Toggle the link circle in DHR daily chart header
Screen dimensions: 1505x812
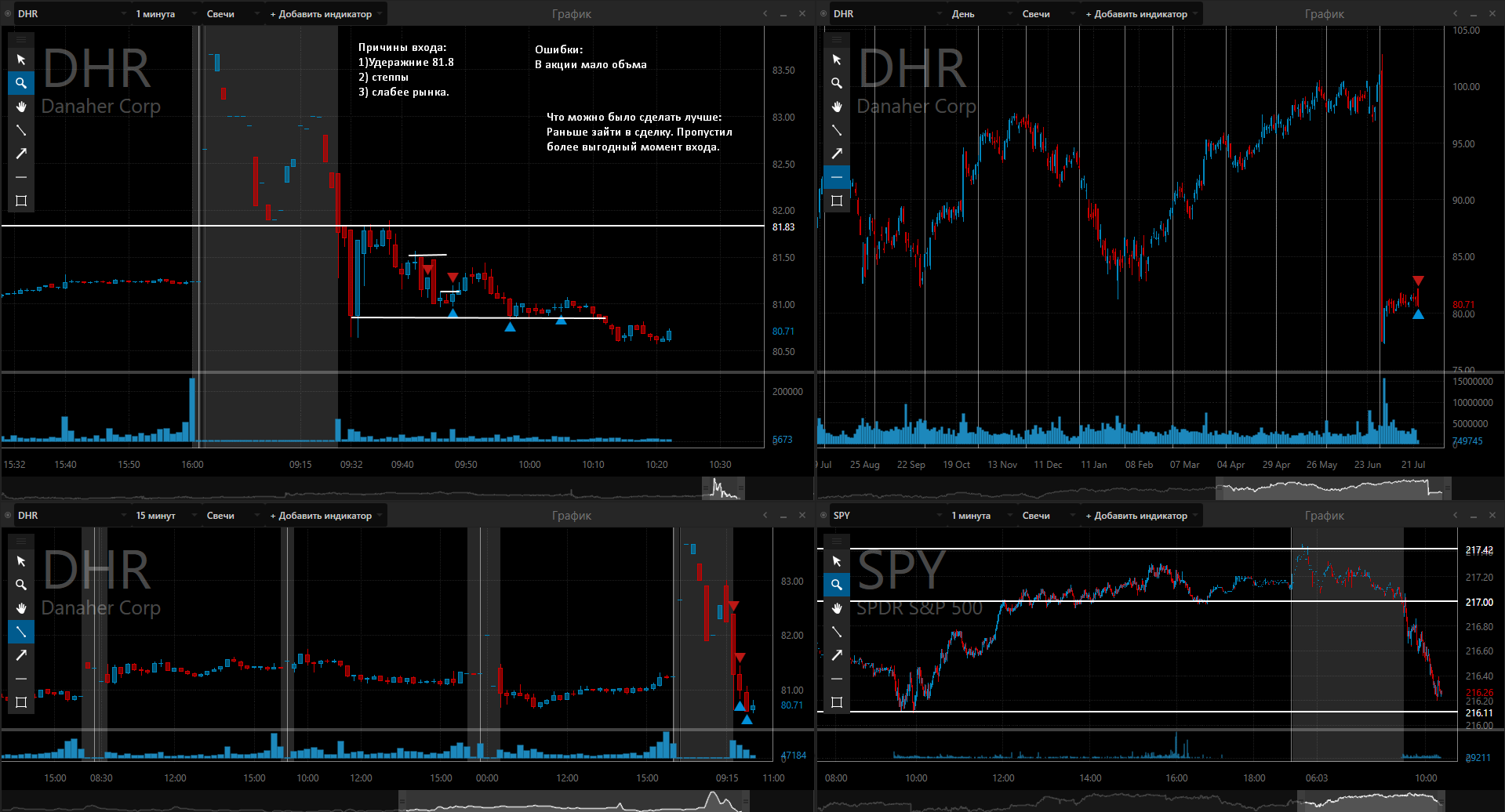point(823,13)
